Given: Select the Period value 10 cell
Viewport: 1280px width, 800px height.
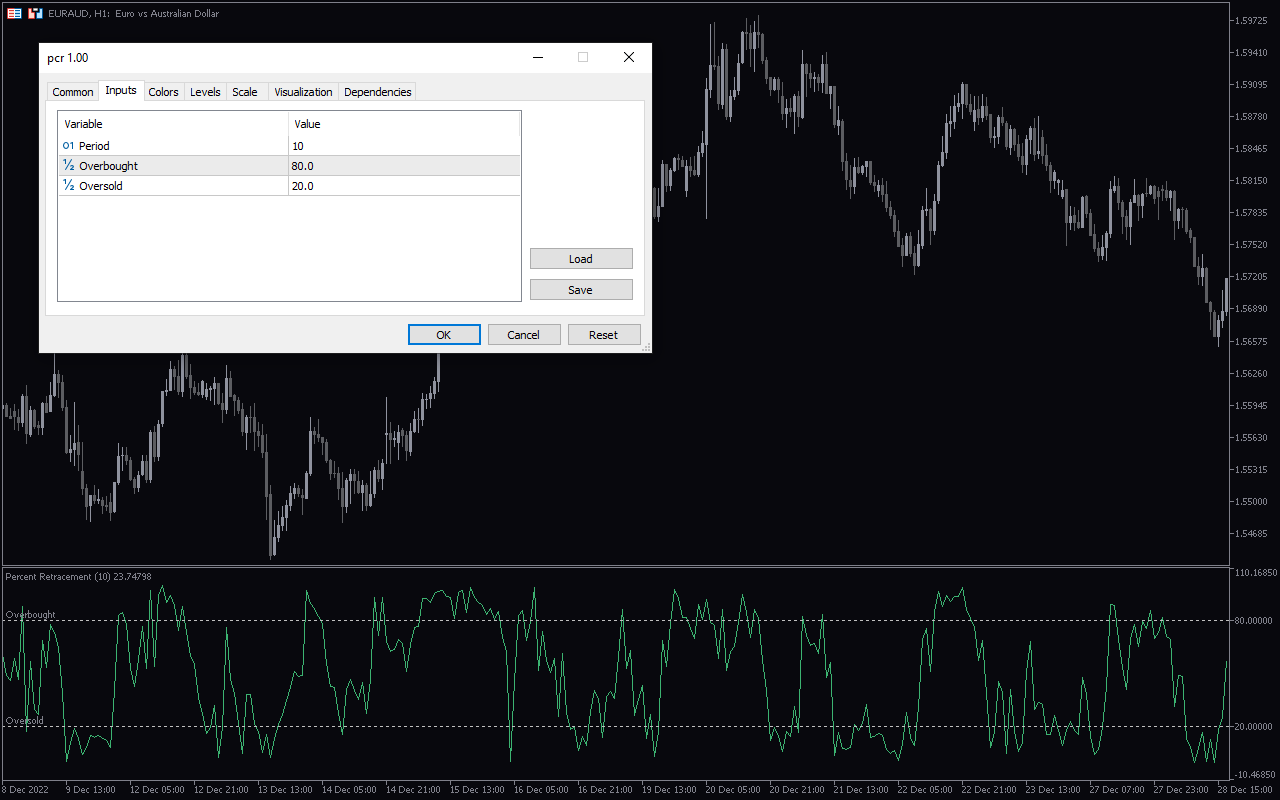Looking at the screenshot, I should pos(404,146).
